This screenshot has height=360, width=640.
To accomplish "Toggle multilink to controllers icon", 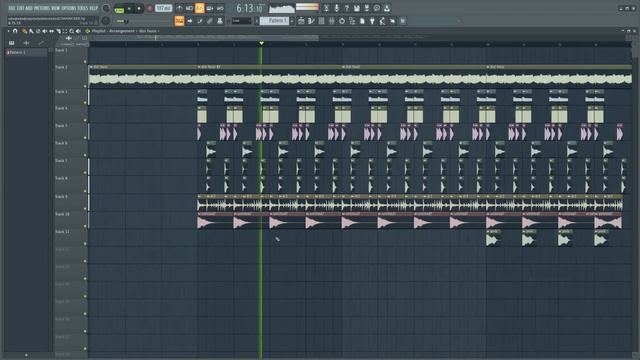I will coord(220,21).
